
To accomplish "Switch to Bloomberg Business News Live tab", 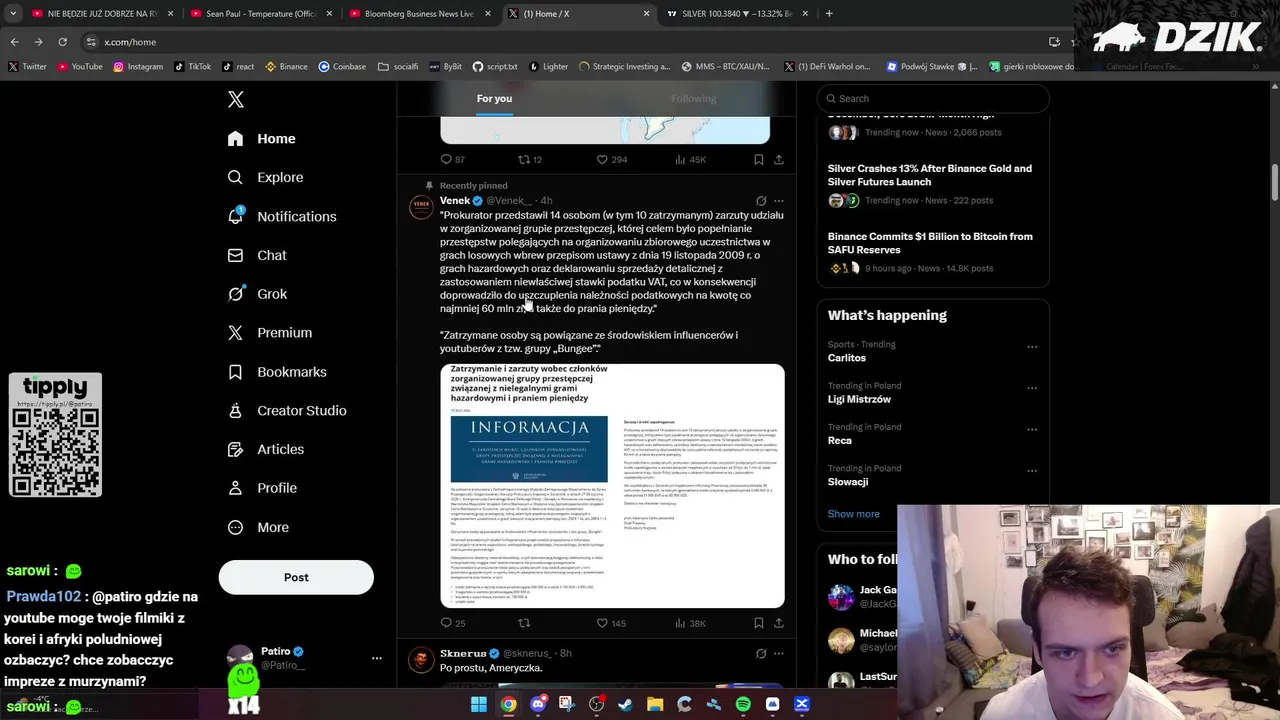I will pos(419,14).
